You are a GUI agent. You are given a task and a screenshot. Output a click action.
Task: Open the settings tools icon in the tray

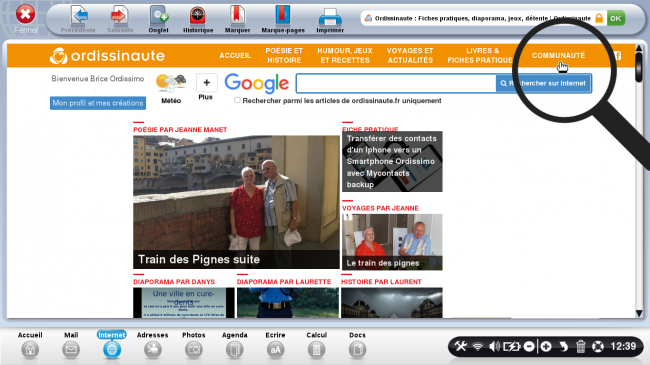coord(460,346)
